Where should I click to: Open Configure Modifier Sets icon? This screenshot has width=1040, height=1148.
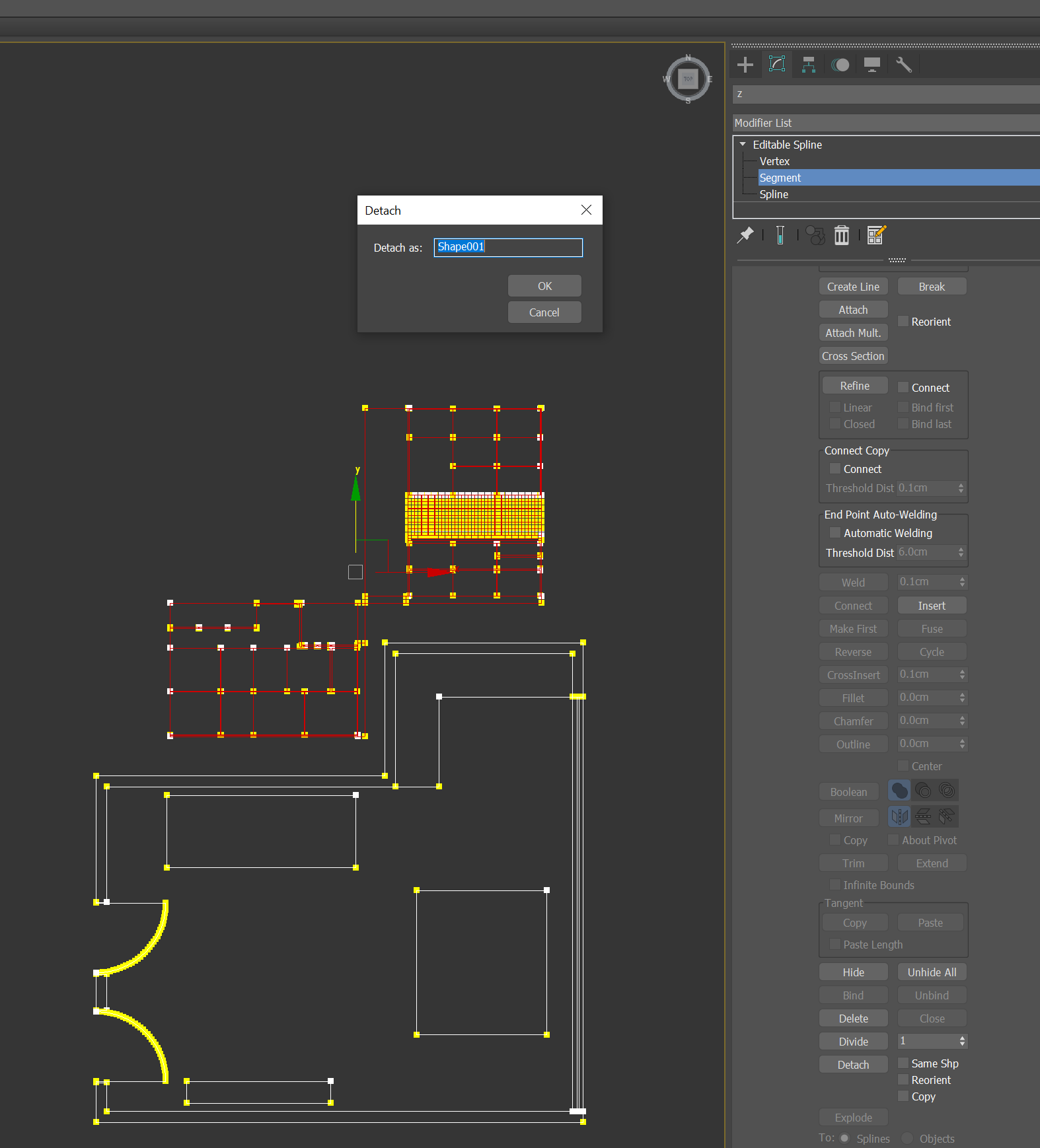tap(876, 235)
